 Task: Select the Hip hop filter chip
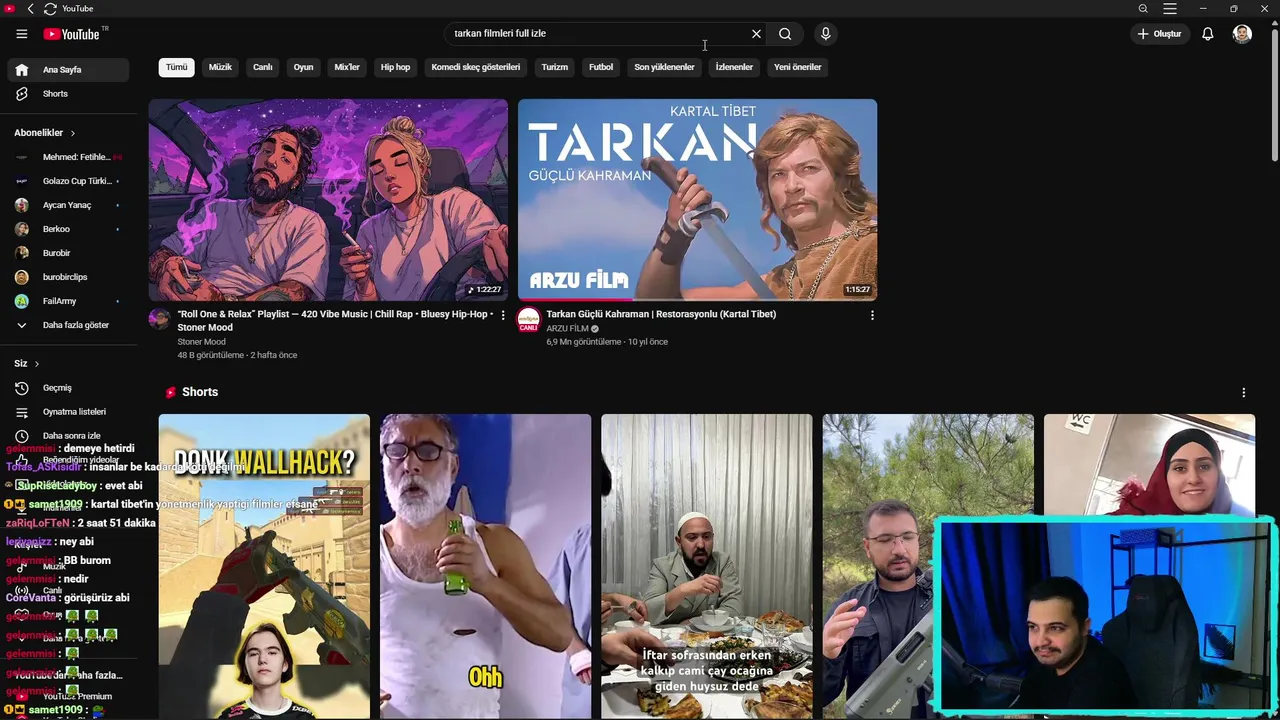pos(395,67)
